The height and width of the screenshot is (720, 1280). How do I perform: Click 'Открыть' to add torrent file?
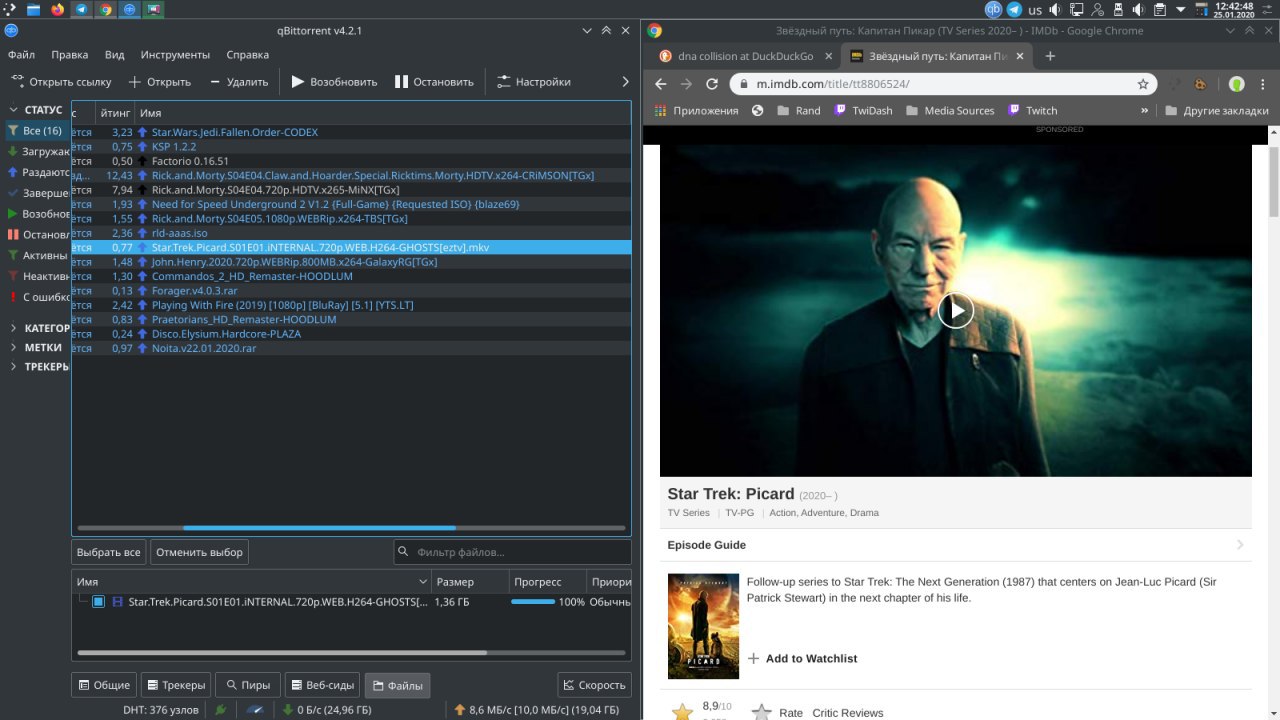159,82
